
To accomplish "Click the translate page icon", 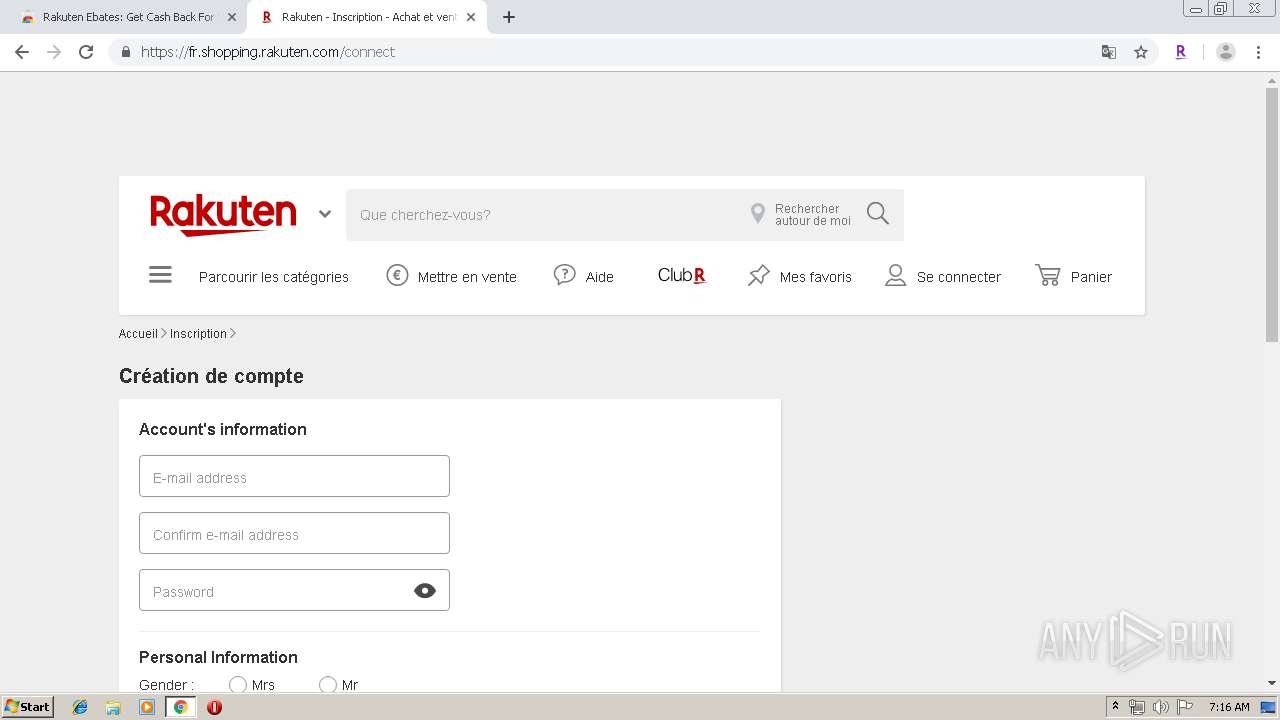I will pos(1109,52).
